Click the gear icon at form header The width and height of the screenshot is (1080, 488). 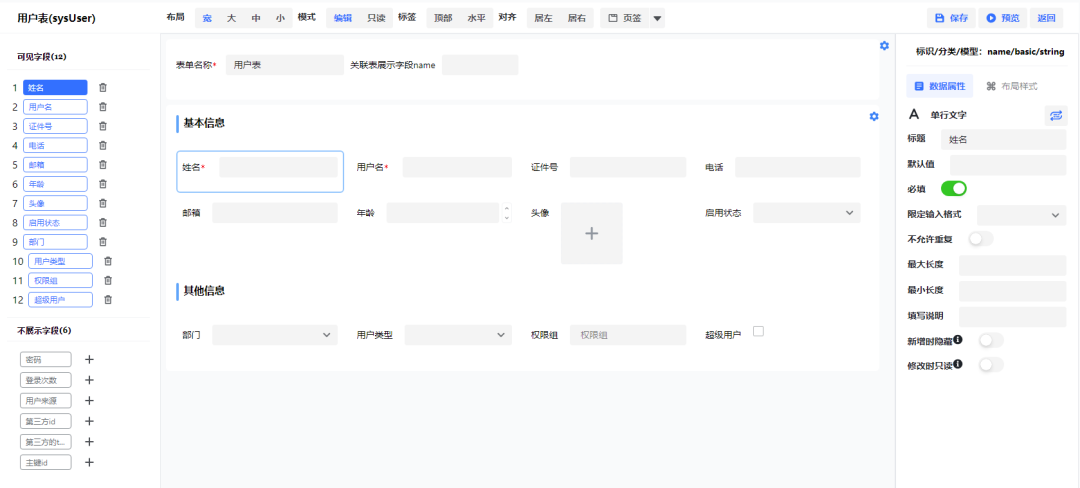click(x=884, y=46)
